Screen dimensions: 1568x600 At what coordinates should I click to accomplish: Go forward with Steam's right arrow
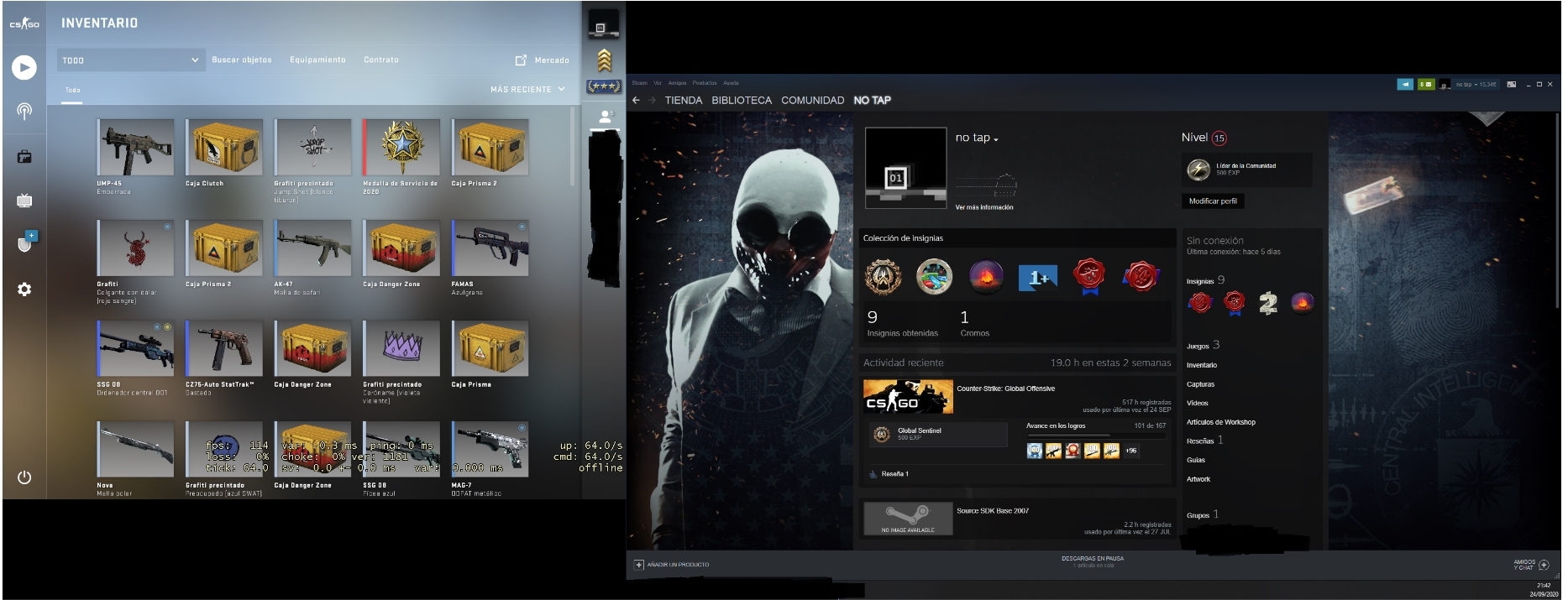[652, 100]
